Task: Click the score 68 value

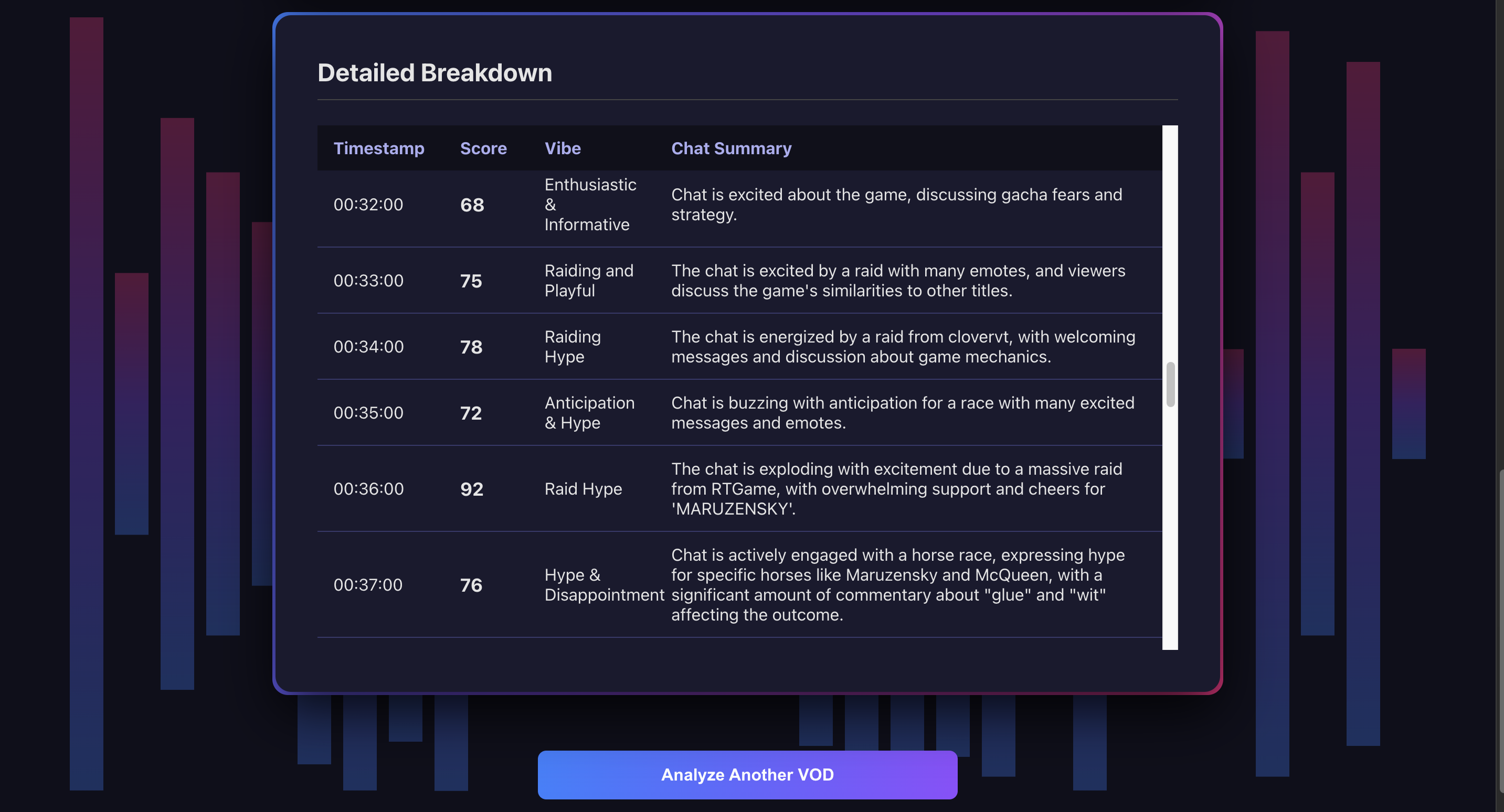Action: point(472,205)
